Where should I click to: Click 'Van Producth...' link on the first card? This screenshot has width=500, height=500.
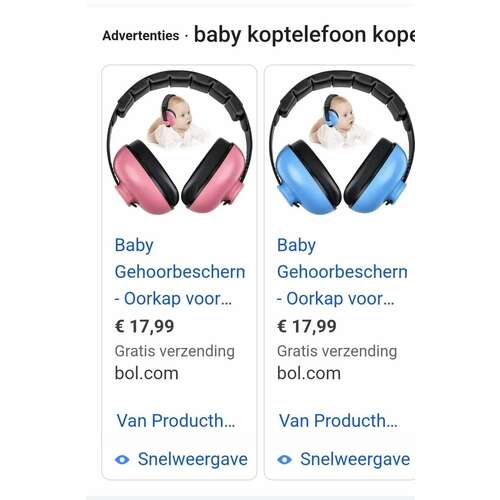click(x=176, y=420)
